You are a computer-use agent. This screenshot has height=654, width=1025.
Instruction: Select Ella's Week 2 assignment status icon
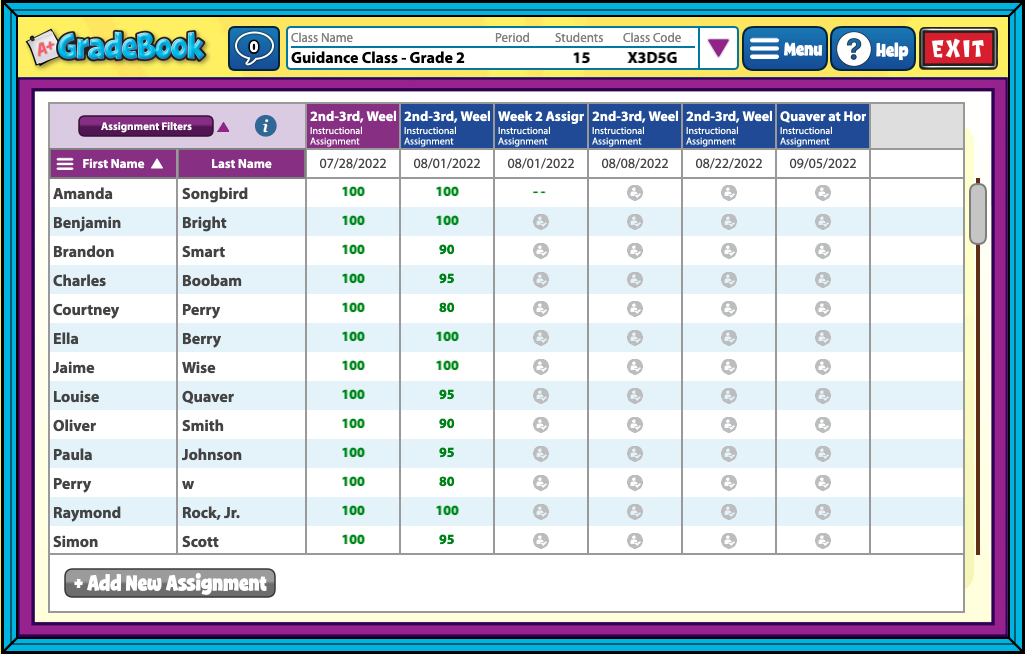(541, 337)
